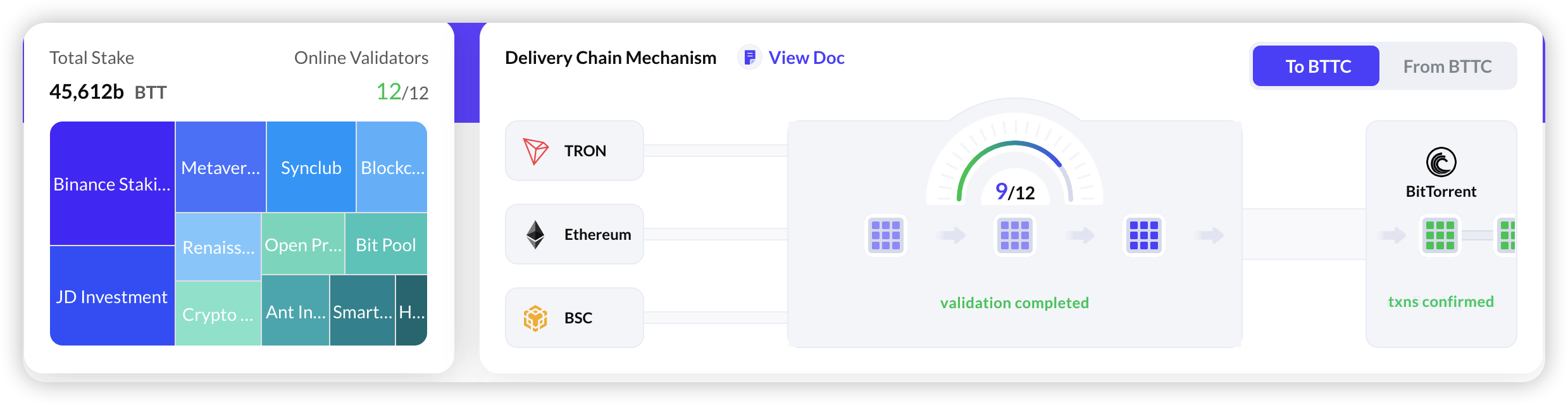Click the validation completed status text

click(x=1014, y=302)
